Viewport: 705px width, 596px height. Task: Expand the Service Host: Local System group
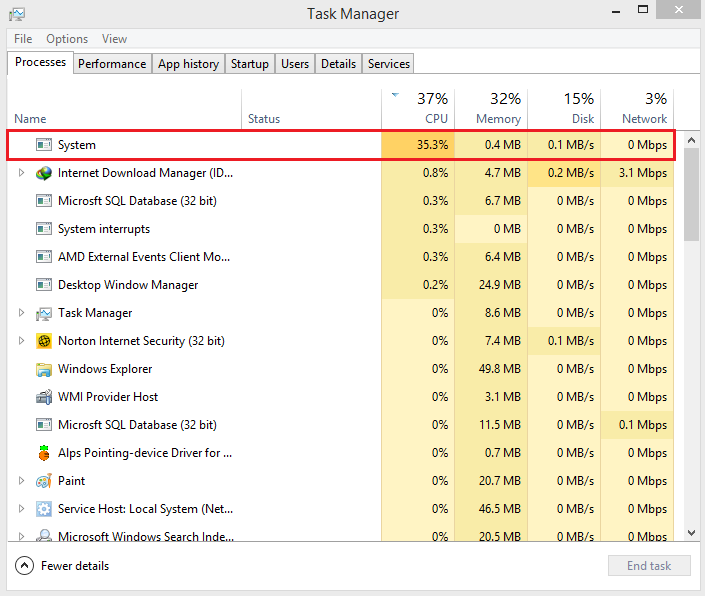click(x=21, y=508)
